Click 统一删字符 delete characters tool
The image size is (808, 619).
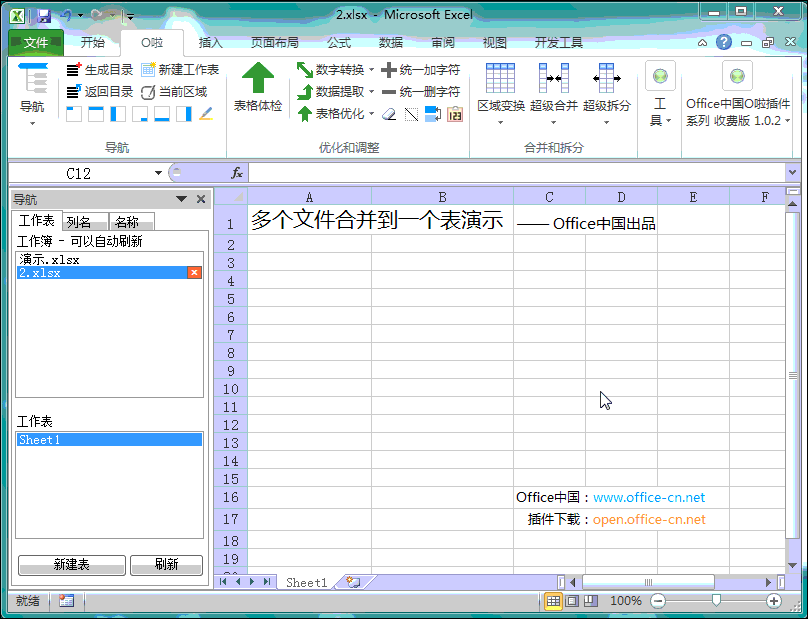coord(420,92)
